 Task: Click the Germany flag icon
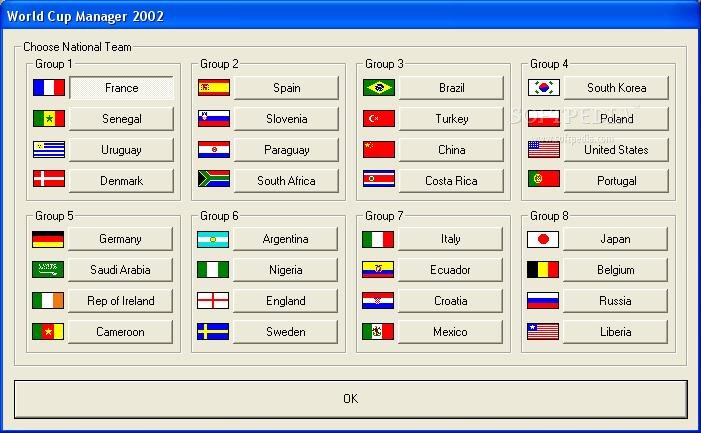[x=48, y=240]
